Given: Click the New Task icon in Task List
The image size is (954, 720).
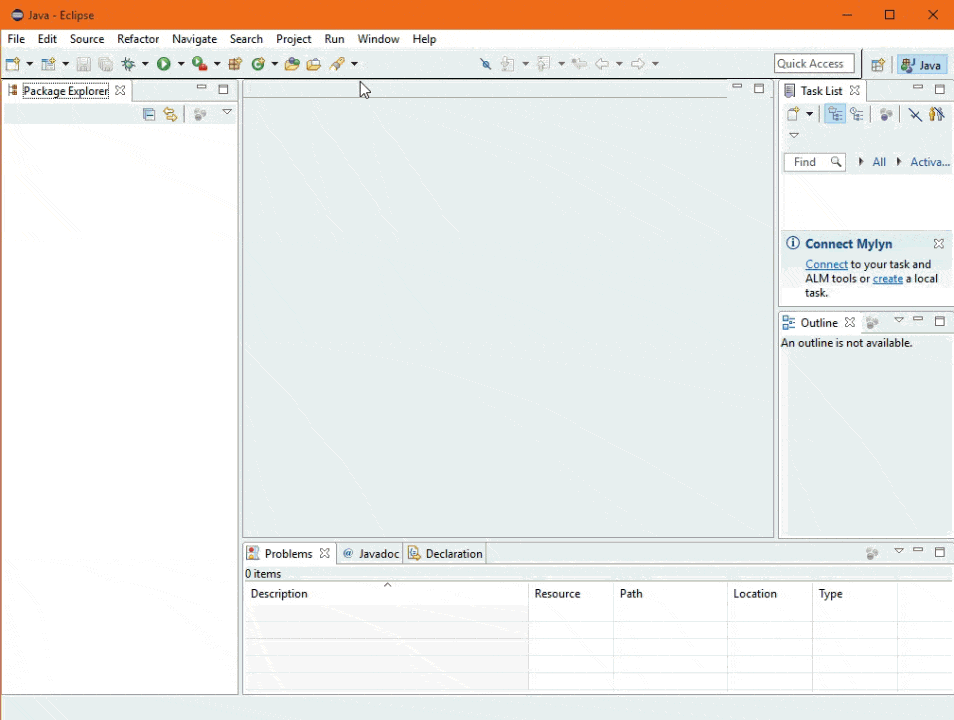Looking at the screenshot, I should (x=793, y=114).
